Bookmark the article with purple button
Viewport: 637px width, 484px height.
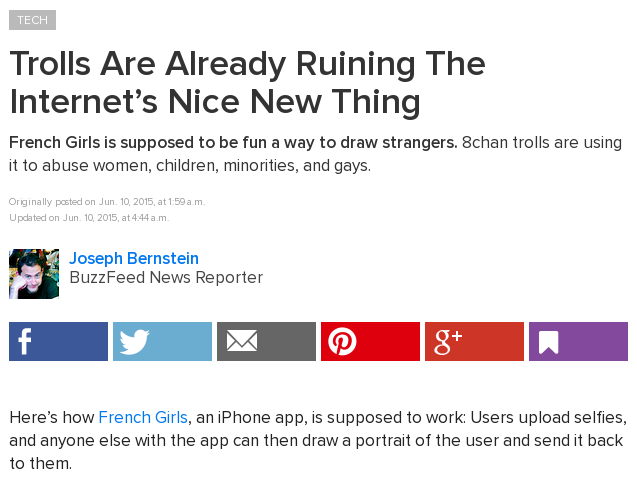578,341
